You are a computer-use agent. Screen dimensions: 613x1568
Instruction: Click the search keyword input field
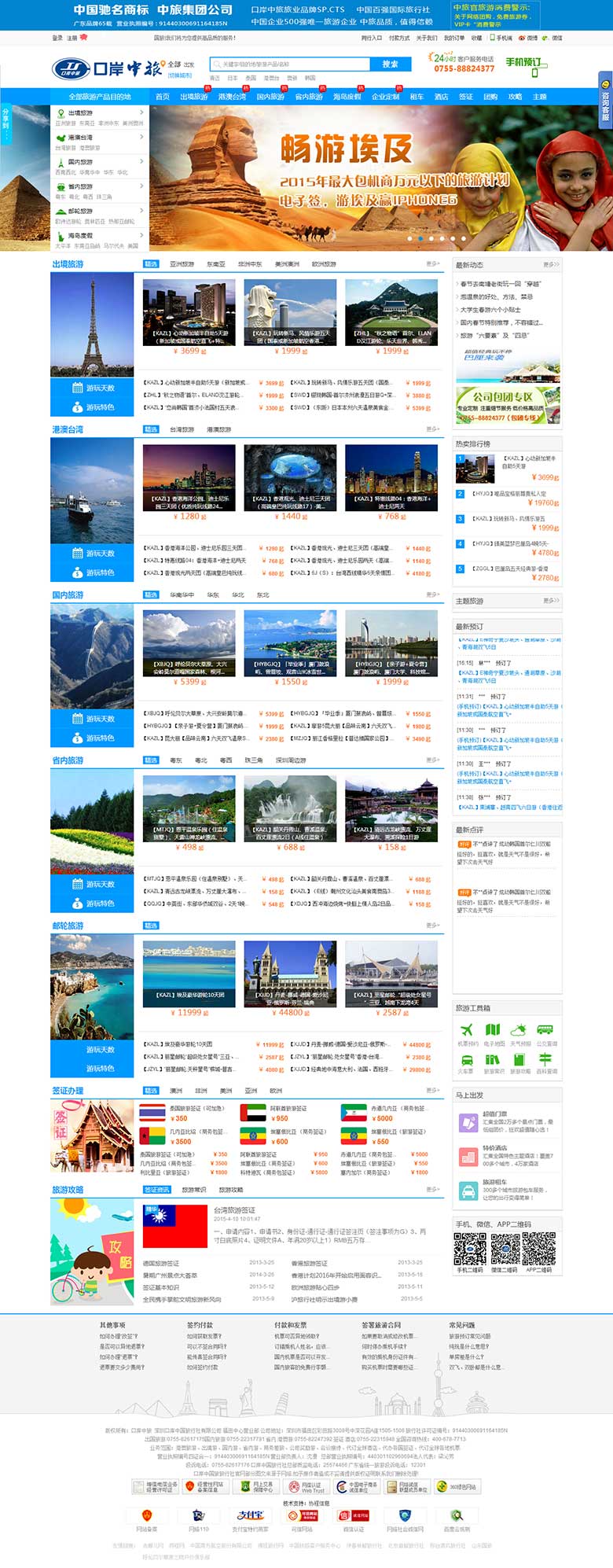(x=291, y=64)
